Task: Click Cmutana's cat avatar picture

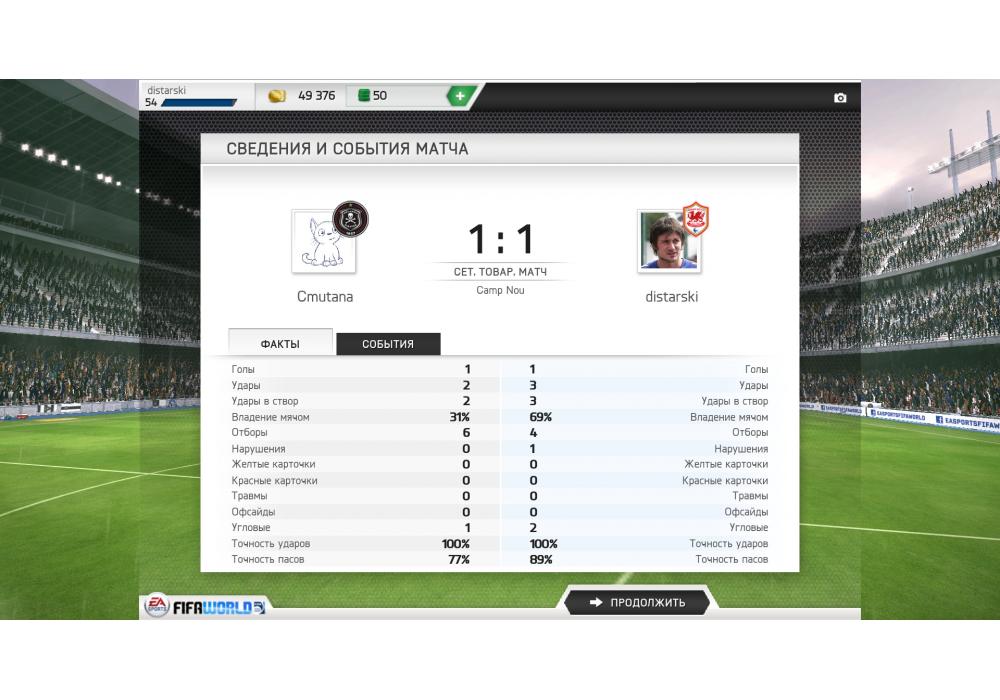Action: coord(323,242)
